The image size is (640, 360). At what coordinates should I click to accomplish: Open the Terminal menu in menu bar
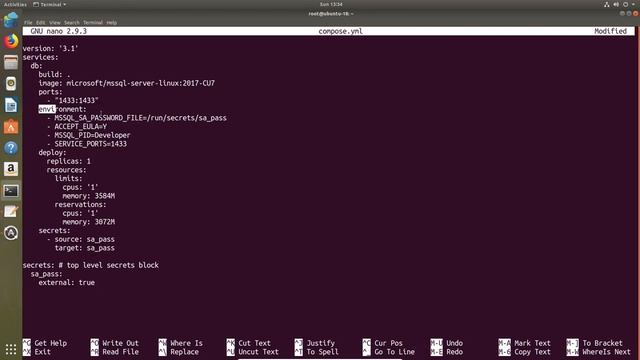(x=93, y=22)
